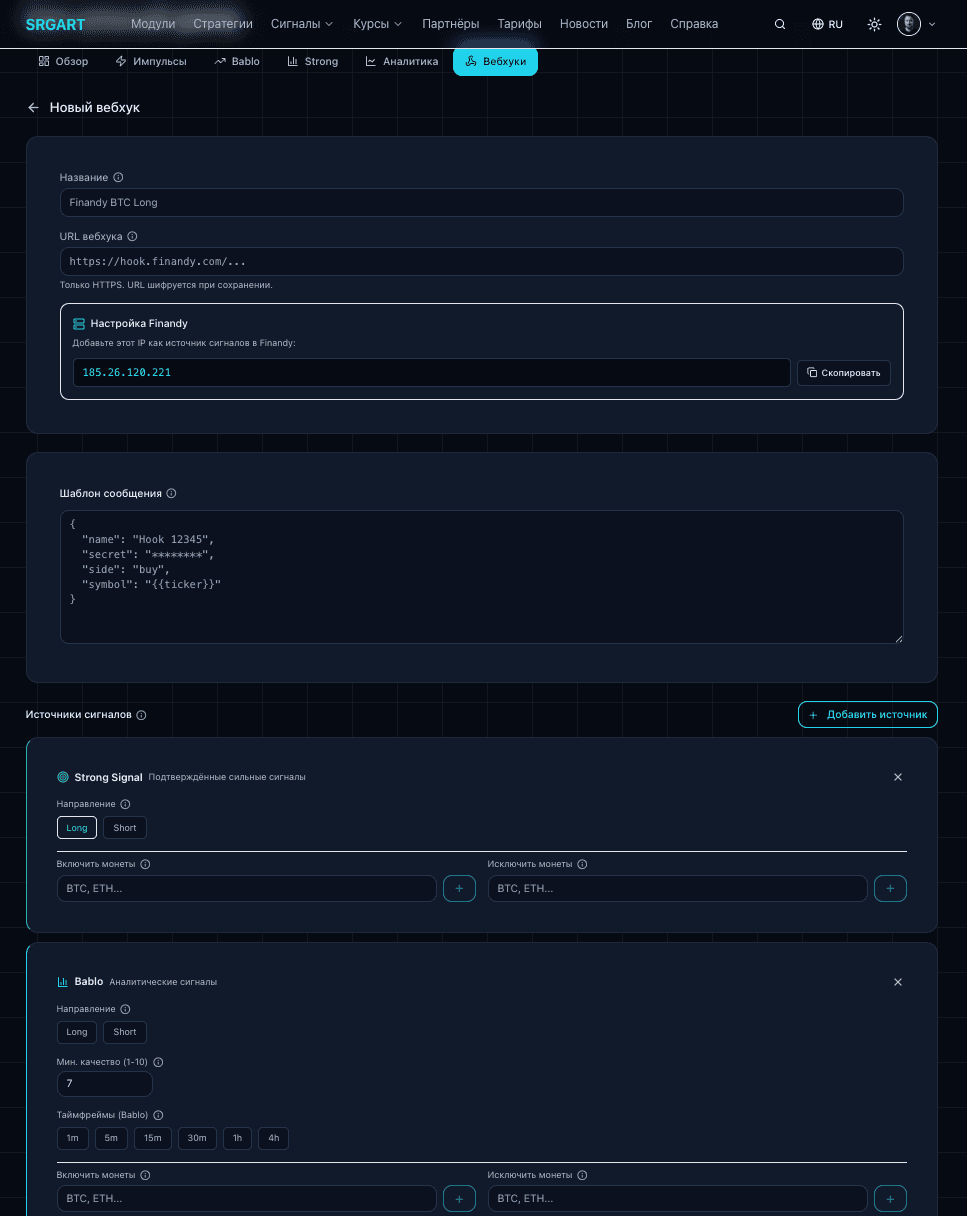Go back using the arrow beside Новый вебхук

pyautogui.click(x=33, y=107)
